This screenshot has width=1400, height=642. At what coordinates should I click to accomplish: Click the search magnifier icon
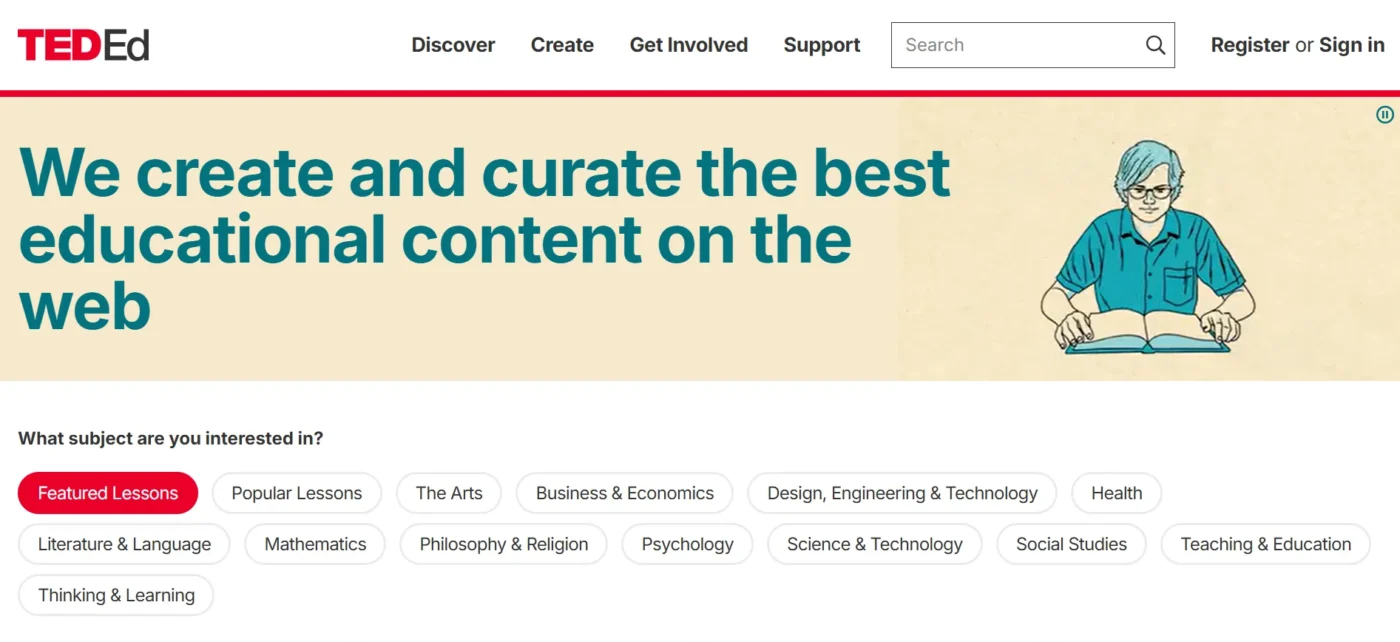click(x=1155, y=45)
